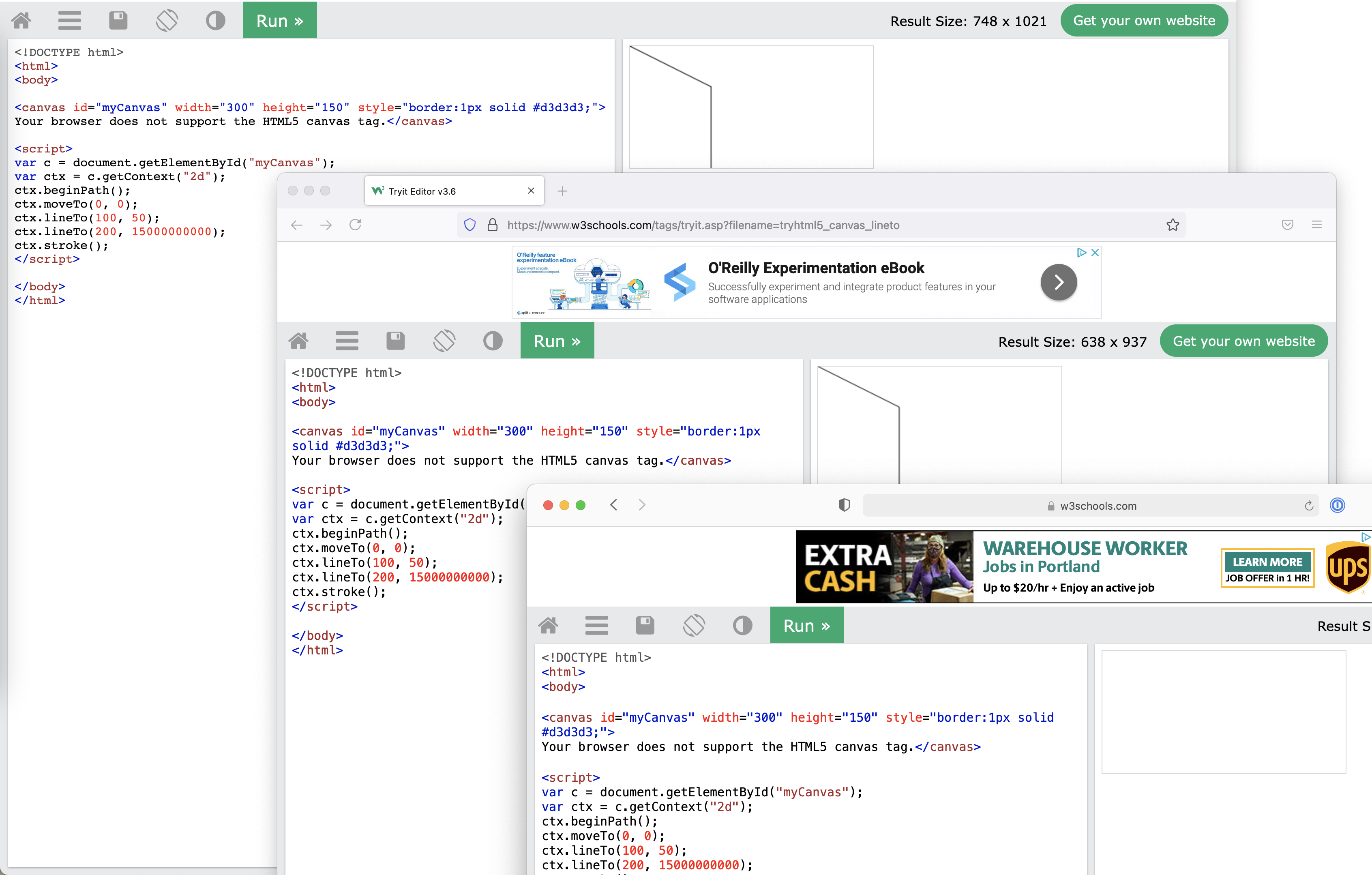Open a new browser tab with the plus button
The width and height of the screenshot is (1372, 875).
562,191
